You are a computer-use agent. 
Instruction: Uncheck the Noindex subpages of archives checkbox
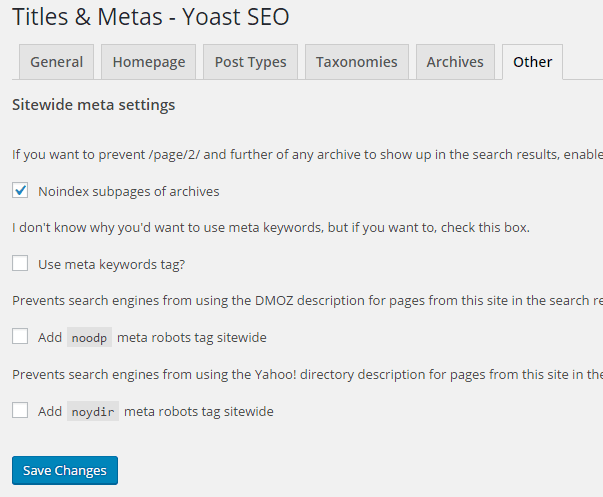pos(20,190)
